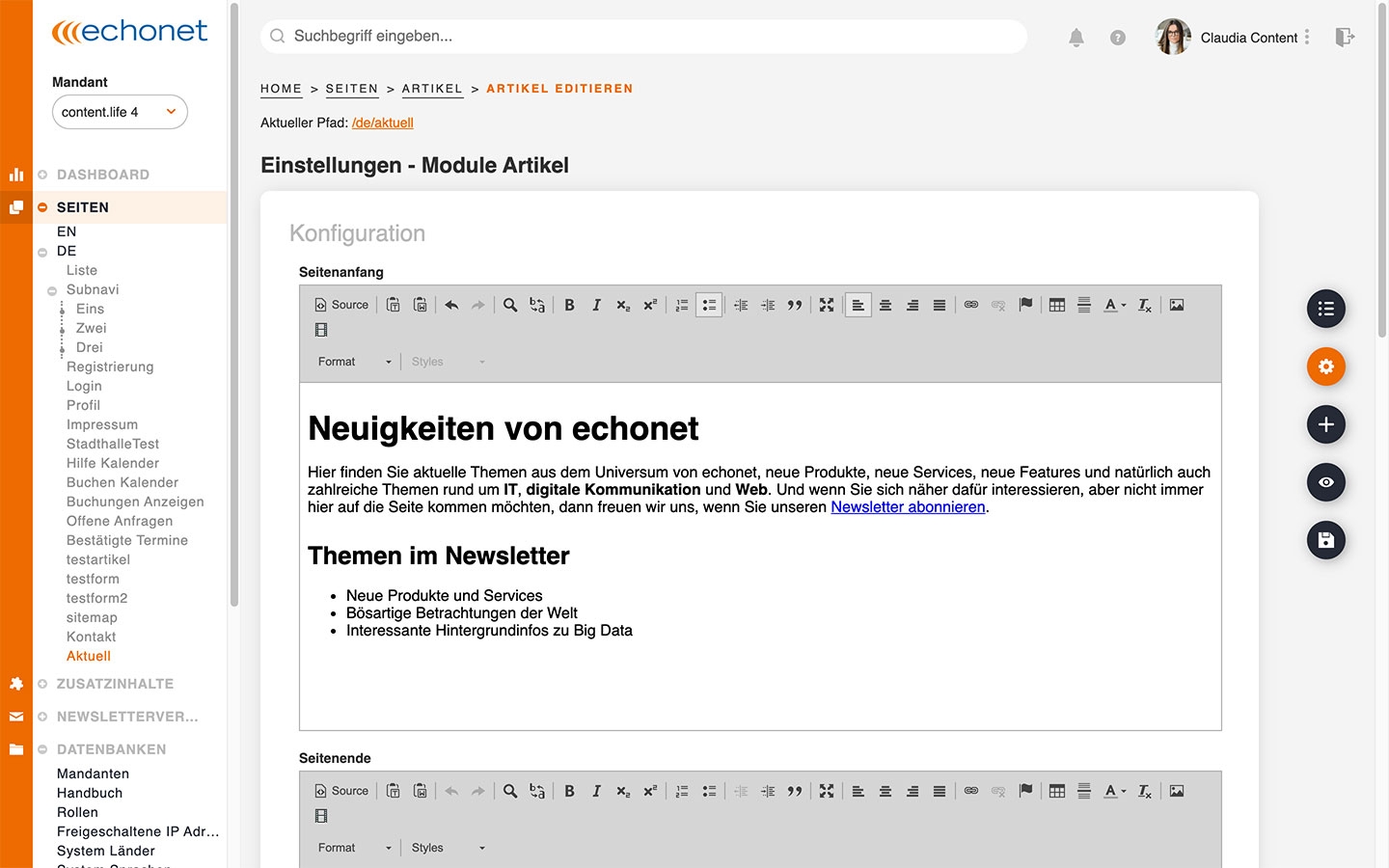Insert image in the Seitenende editor
The height and width of the screenshot is (868, 1389).
1177,791
